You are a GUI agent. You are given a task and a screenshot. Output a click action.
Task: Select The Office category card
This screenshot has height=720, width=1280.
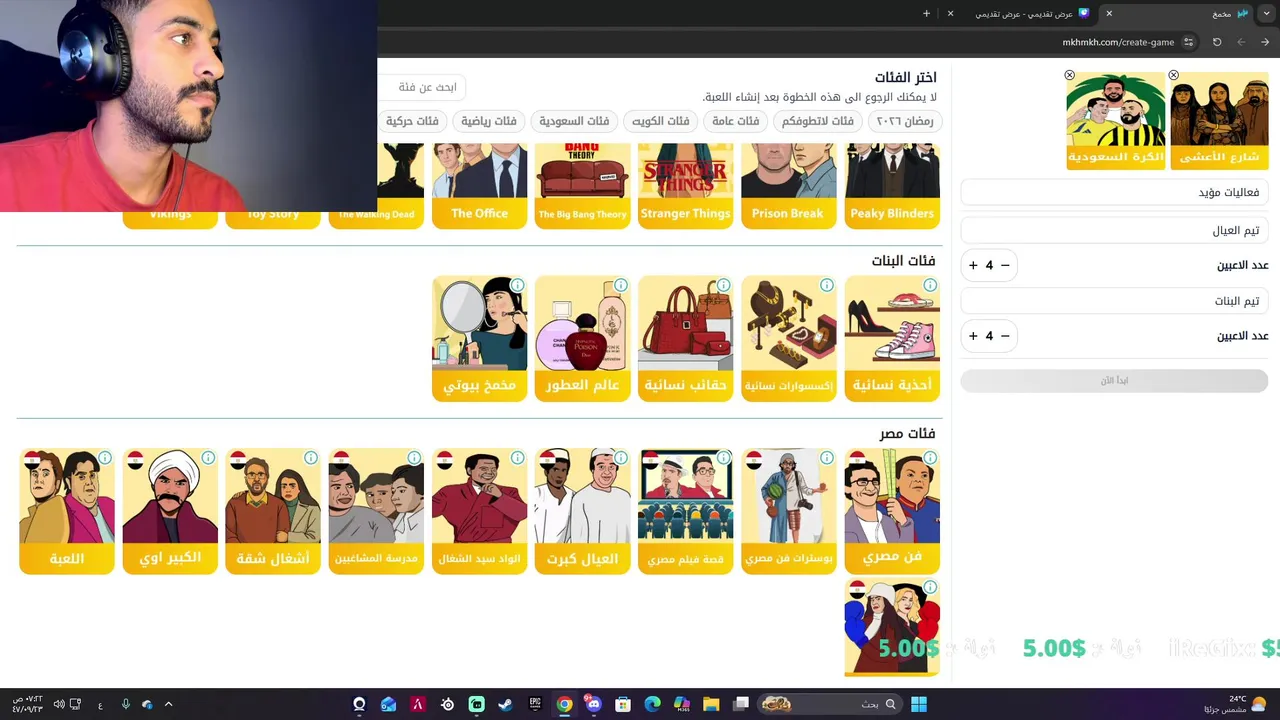point(479,186)
